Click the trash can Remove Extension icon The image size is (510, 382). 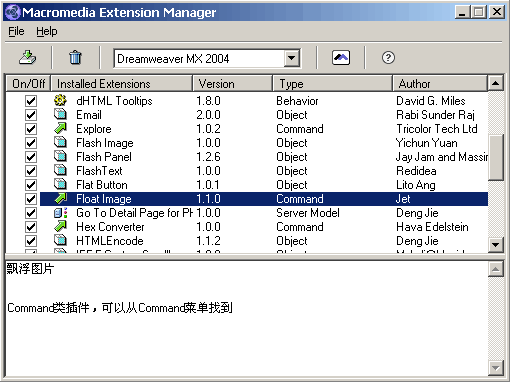pos(75,58)
